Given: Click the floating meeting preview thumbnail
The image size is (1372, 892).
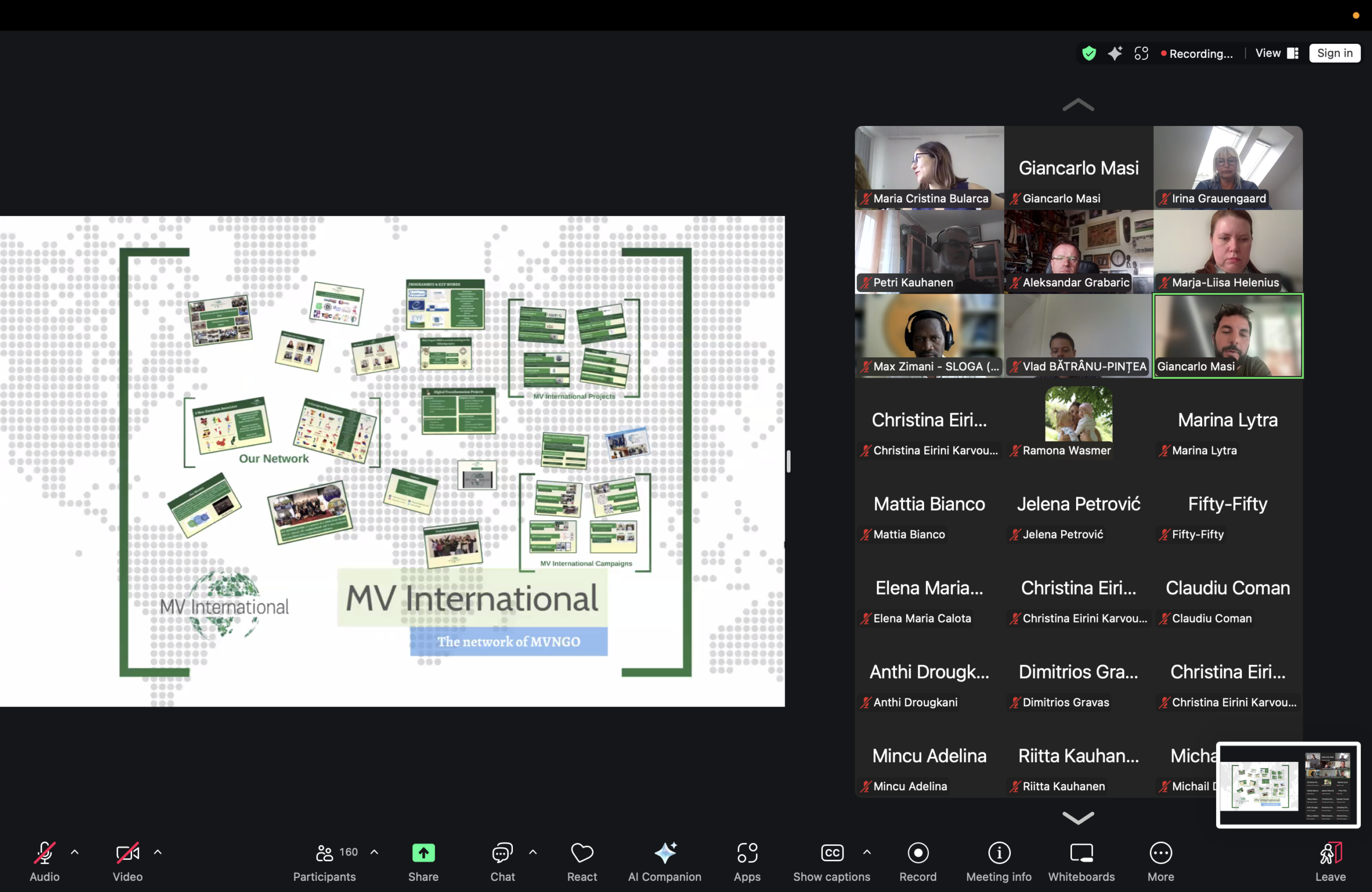Looking at the screenshot, I should [1288, 785].
